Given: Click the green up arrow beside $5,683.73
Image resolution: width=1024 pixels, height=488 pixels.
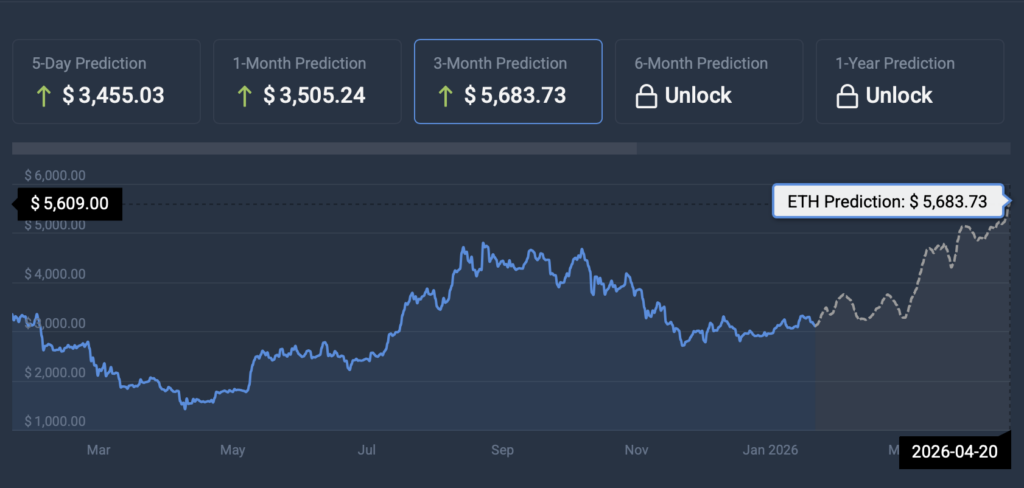Looking at the screenshot, I should point(445,96).
